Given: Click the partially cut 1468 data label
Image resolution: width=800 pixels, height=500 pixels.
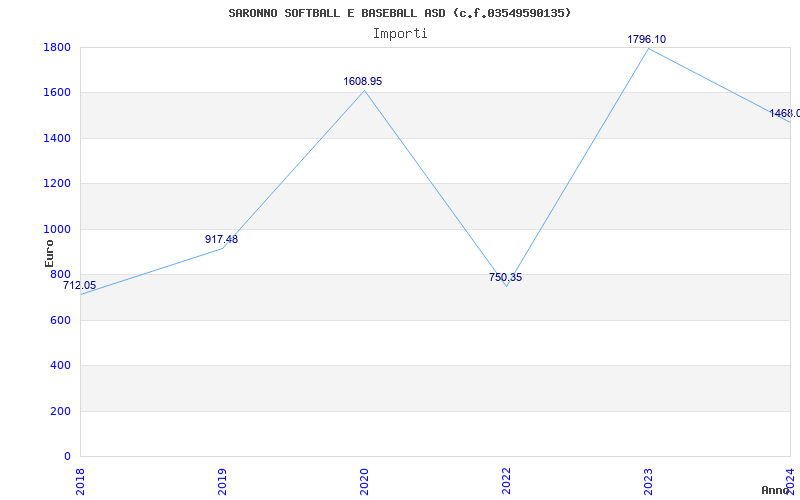Looking at the screenshot, I should click(784, 113).
